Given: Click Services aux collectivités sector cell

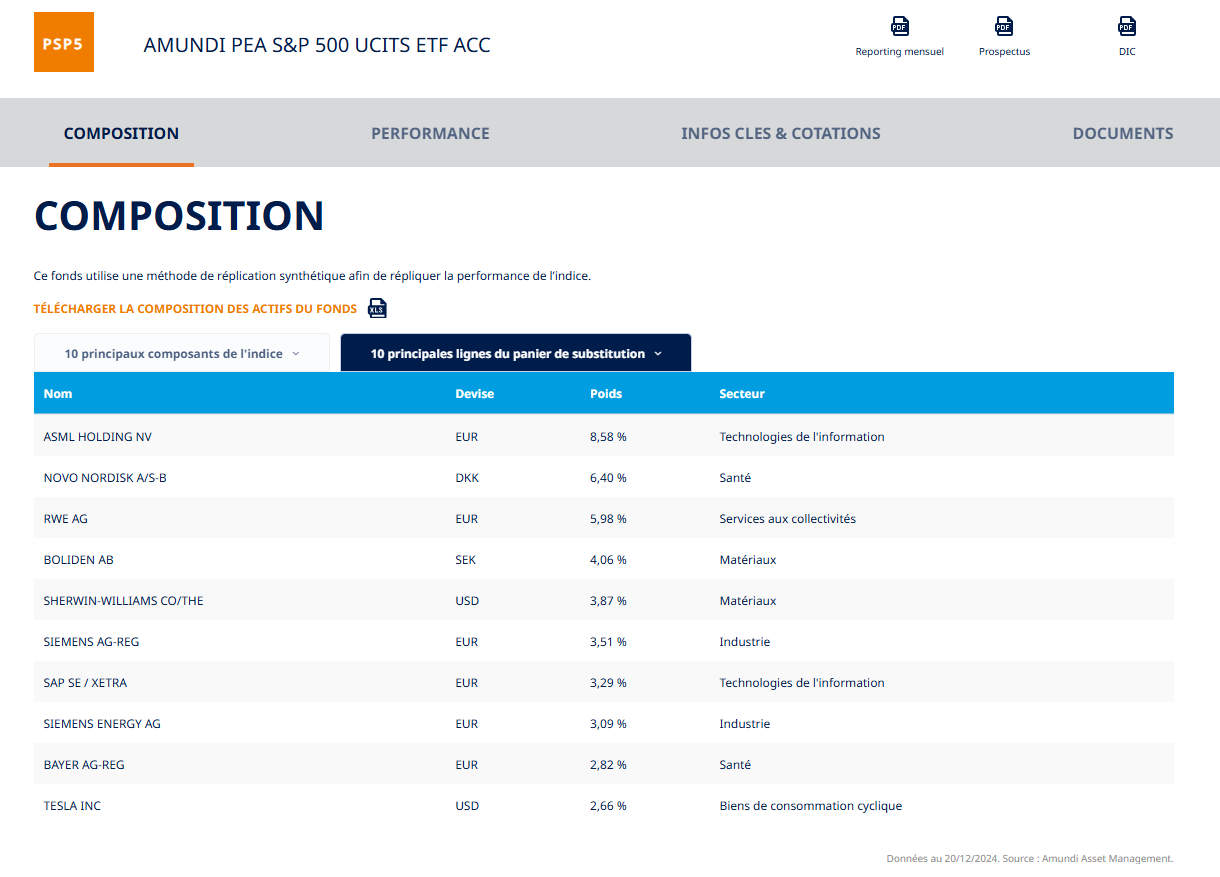Looking at the screenshot, I should (x=788, y=519).
